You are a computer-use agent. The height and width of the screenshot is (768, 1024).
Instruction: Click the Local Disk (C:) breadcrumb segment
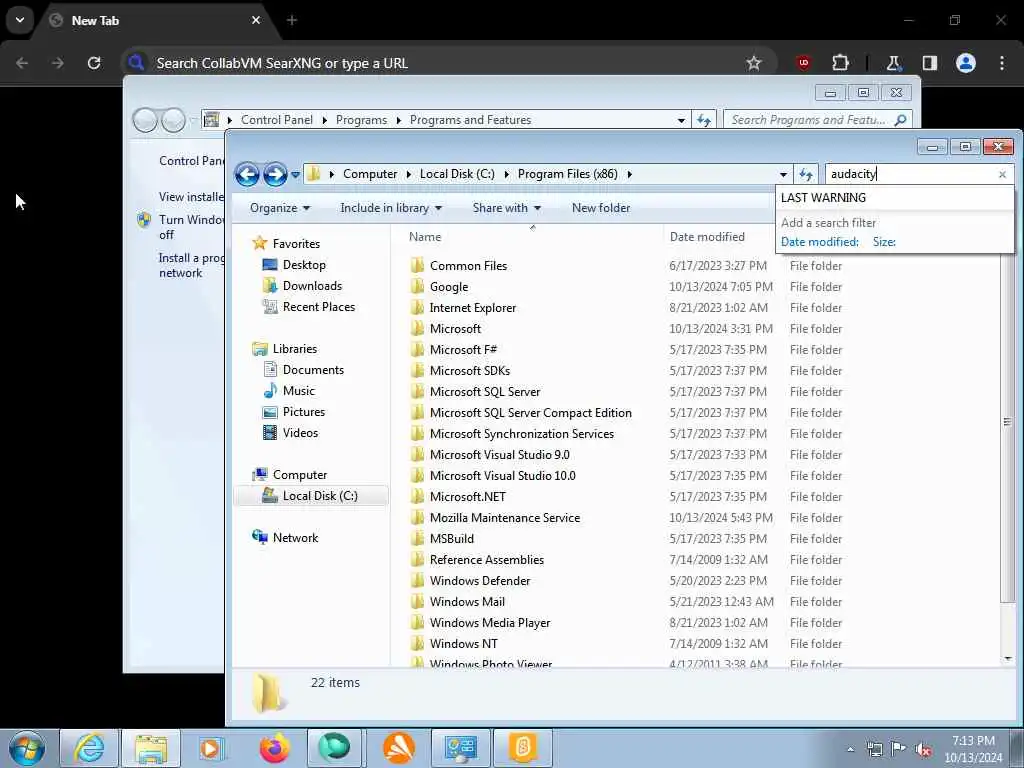[456, 174]
